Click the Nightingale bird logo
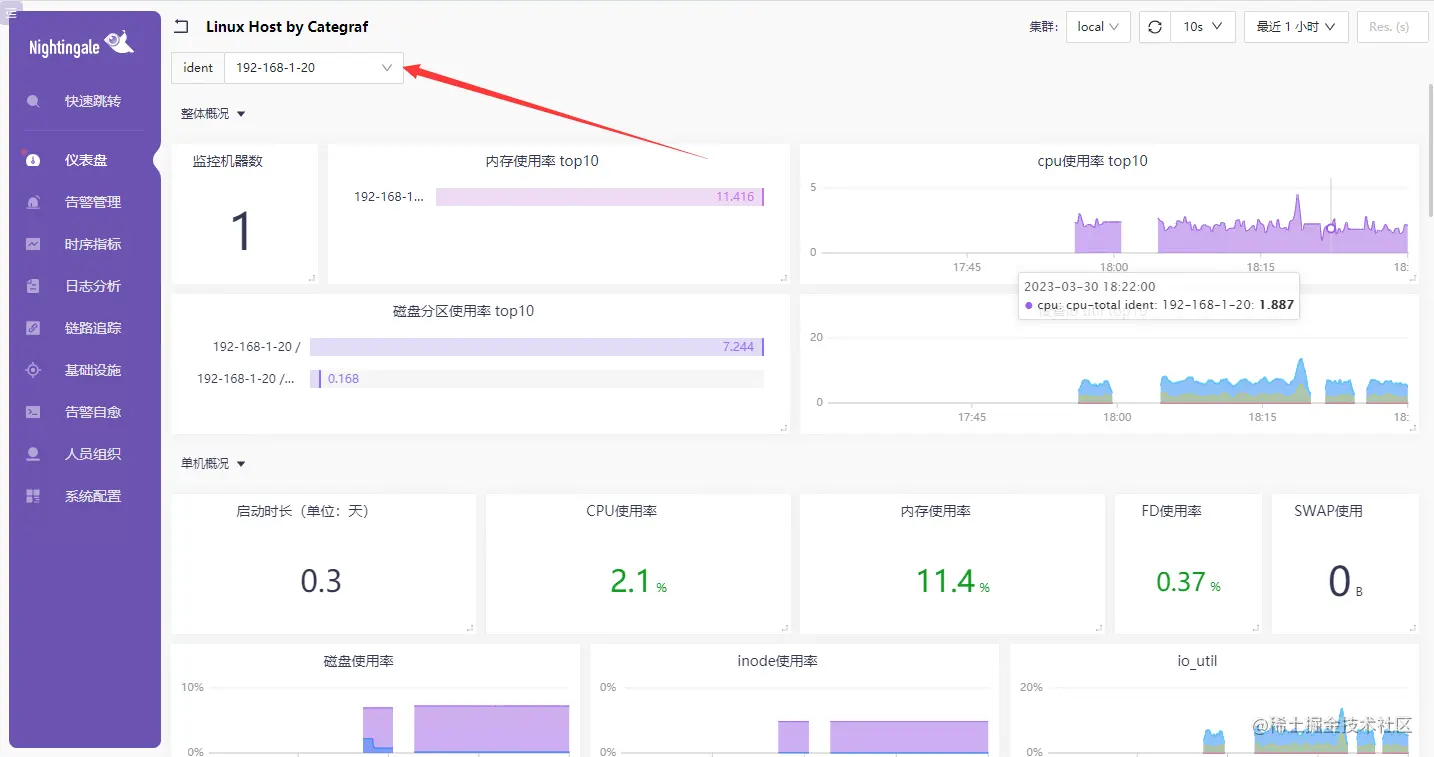1434x757 pixels. pyautogui.click(x=120, y=43)
